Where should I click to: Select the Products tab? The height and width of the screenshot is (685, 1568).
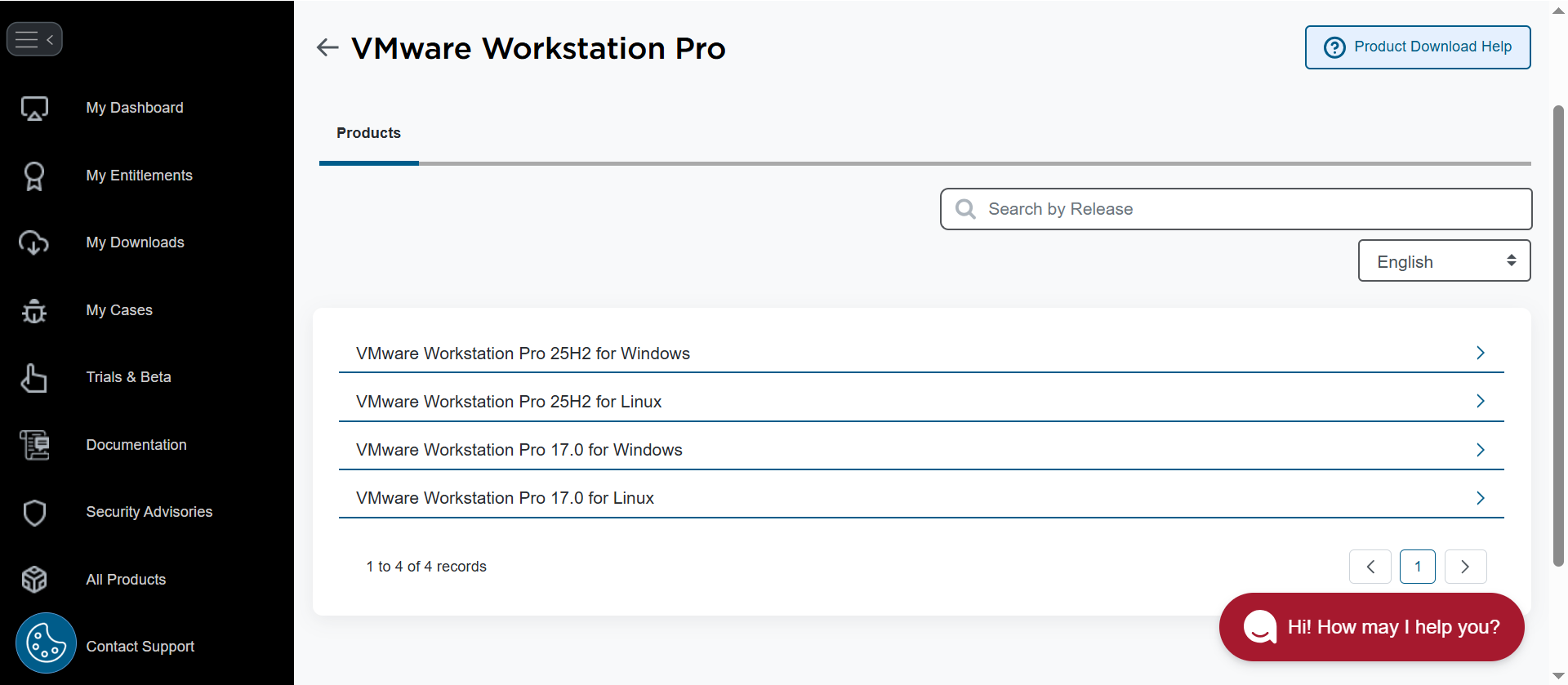click(369, 133)
